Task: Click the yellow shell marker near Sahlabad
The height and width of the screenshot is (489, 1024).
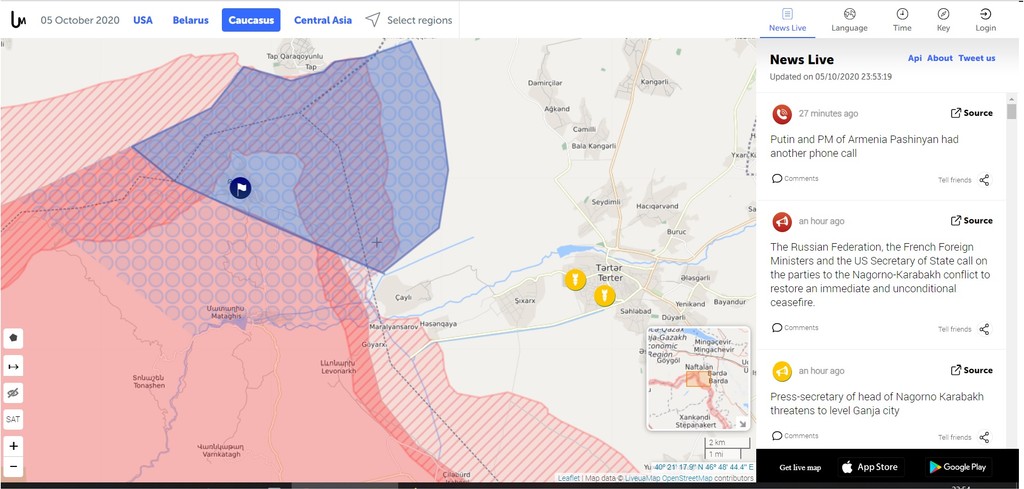Action: pos(605,296)
